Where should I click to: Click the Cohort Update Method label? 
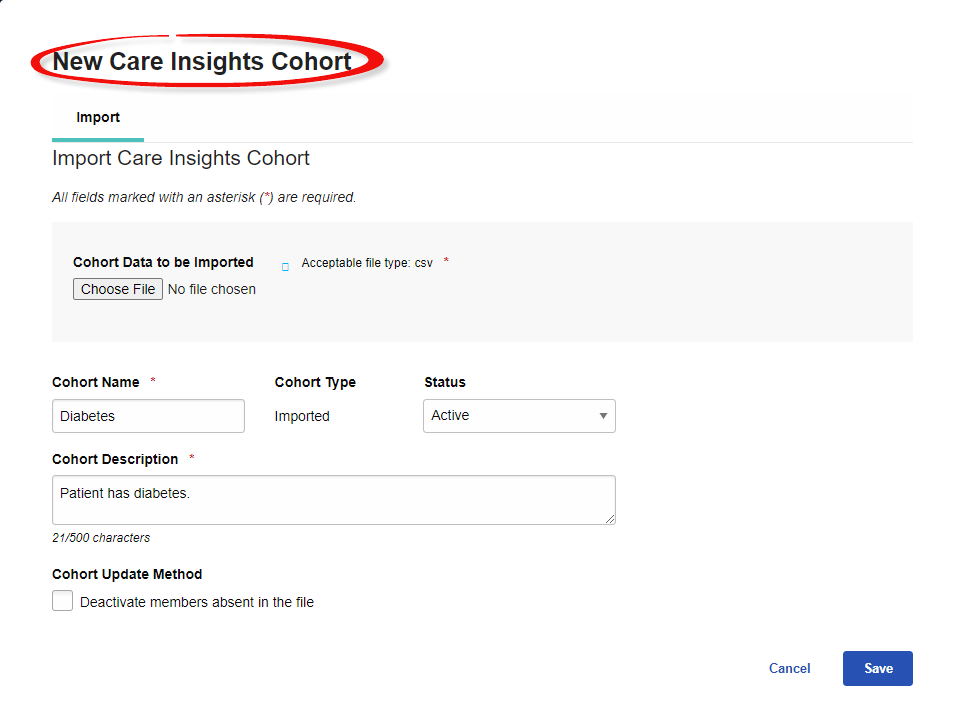[x=127, y=574]
